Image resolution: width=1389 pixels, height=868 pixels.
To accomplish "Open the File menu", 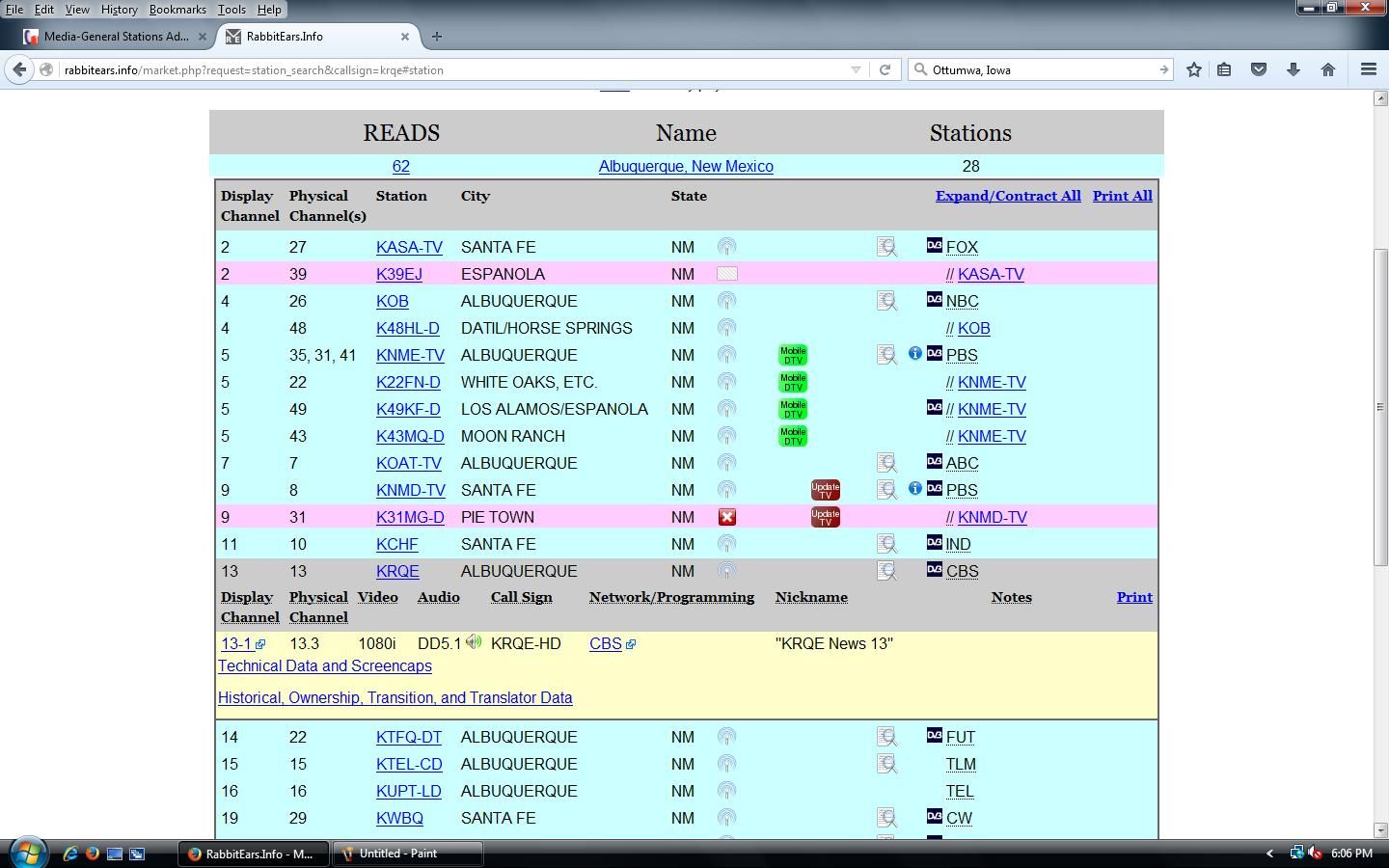I will coord(14,9).
